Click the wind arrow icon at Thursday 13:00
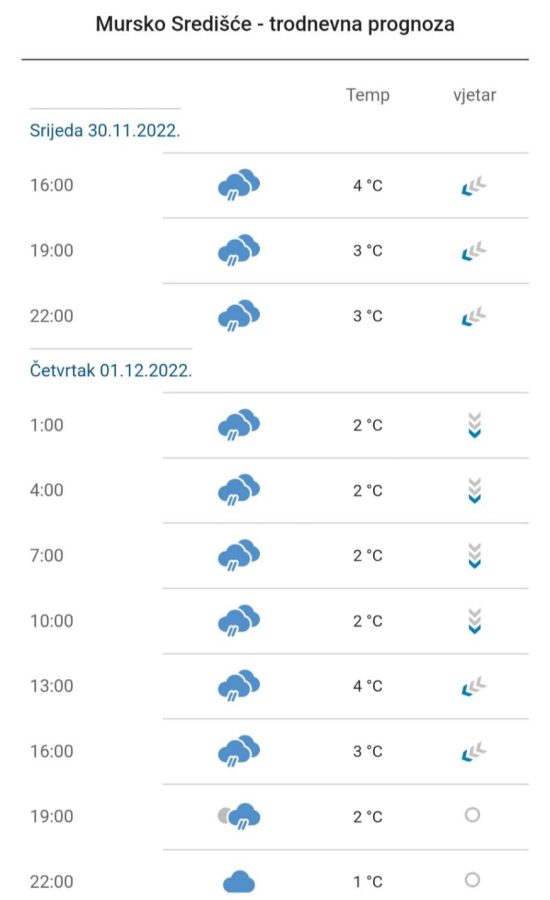The image size is (550, 900). click(474, 686)
